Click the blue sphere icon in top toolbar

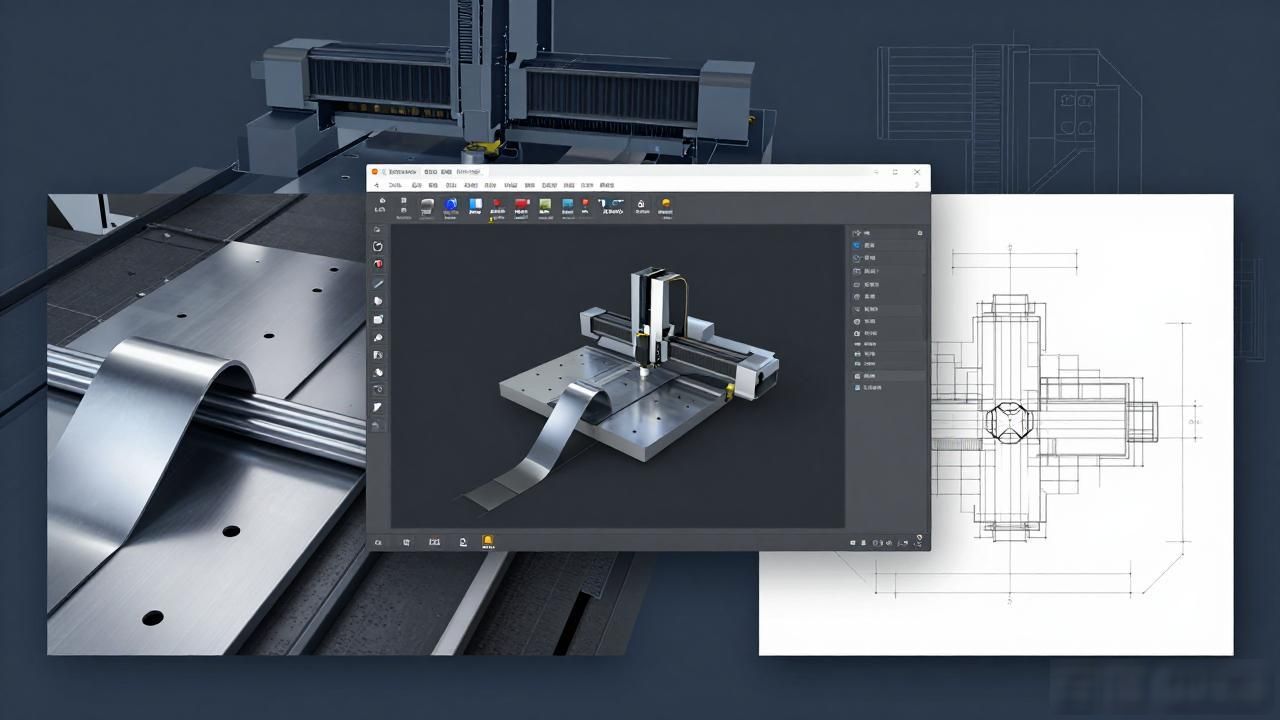451,204
